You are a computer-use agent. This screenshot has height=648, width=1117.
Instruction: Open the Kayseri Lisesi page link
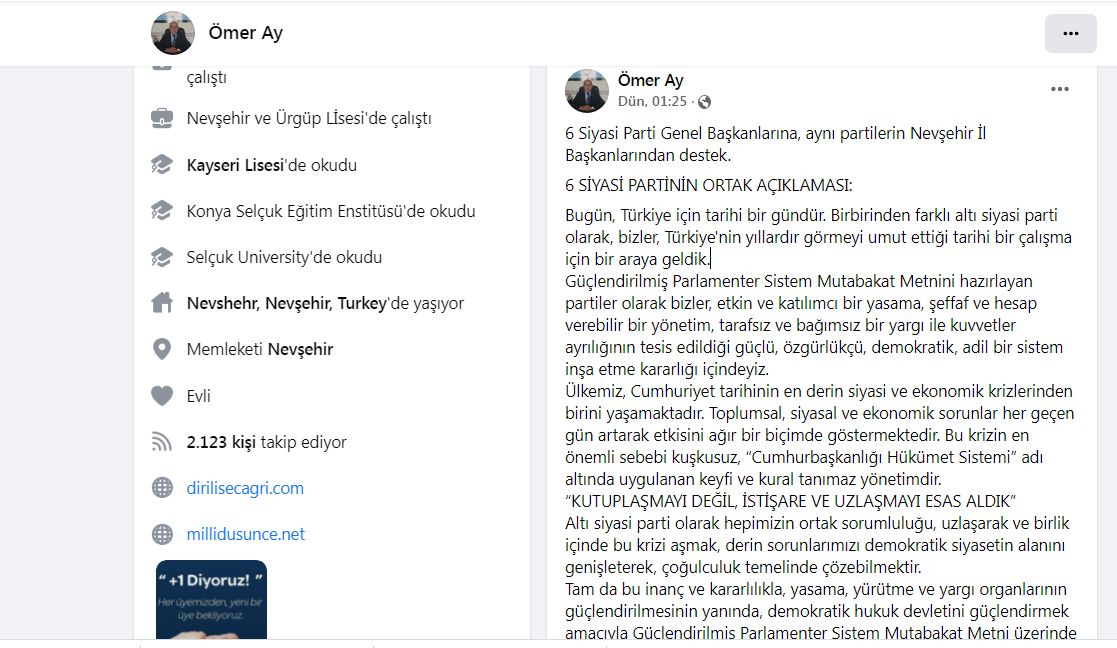click(x=236, y=165)
